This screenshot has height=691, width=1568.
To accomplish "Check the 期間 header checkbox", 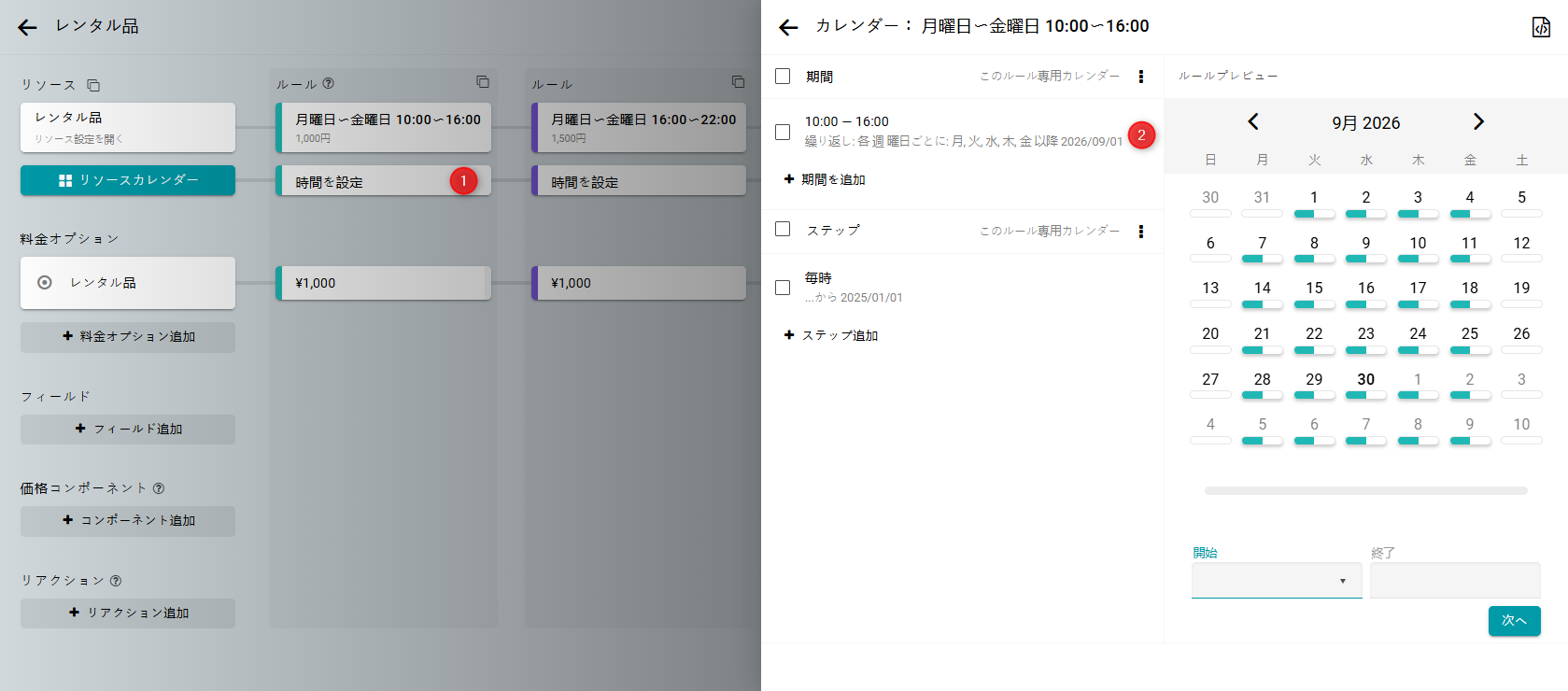I will (x=783, y=77).
